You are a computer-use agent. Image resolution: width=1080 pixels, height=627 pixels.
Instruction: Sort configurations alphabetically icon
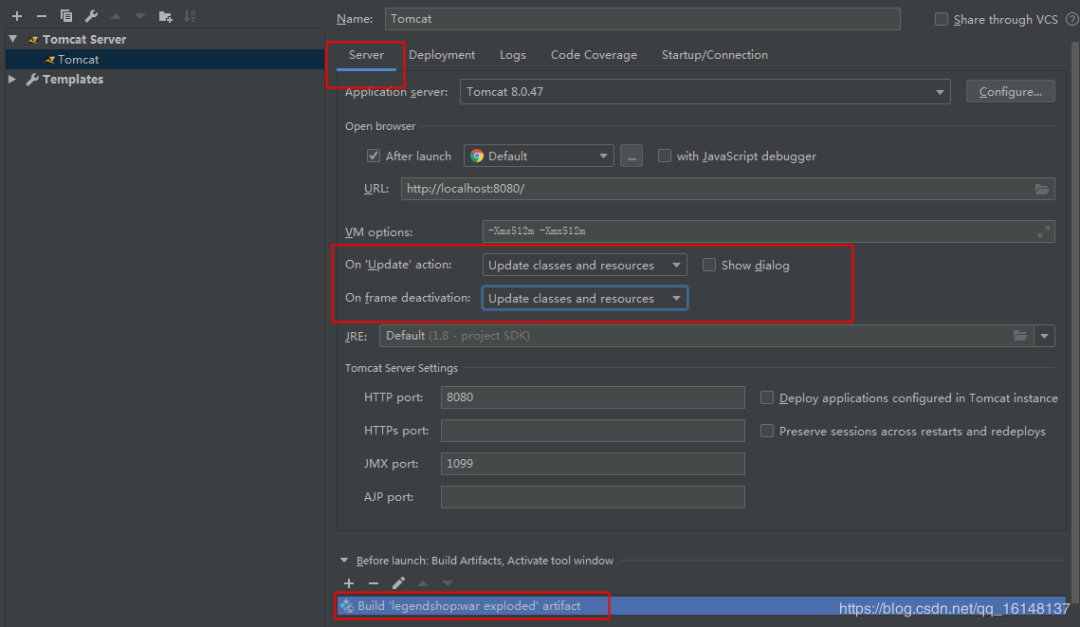coord(190,16)
